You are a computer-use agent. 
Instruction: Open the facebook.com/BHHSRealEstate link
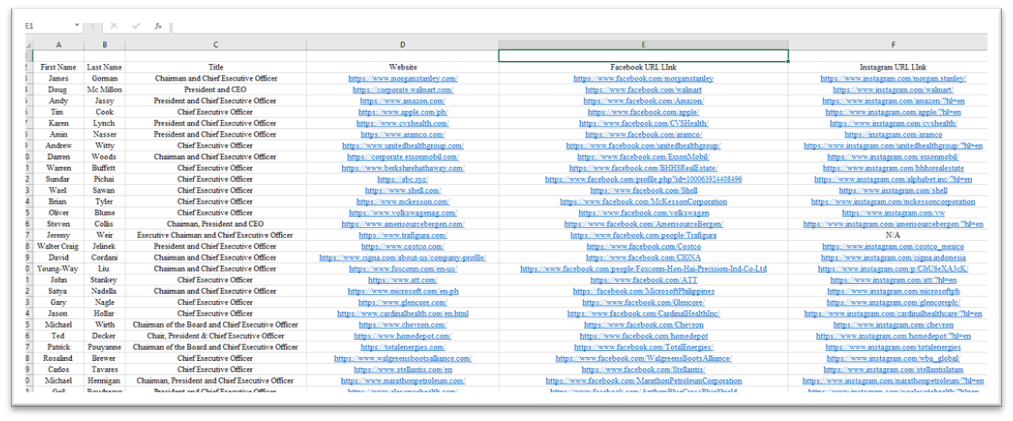pyautogui.click(x=643, y=168)
